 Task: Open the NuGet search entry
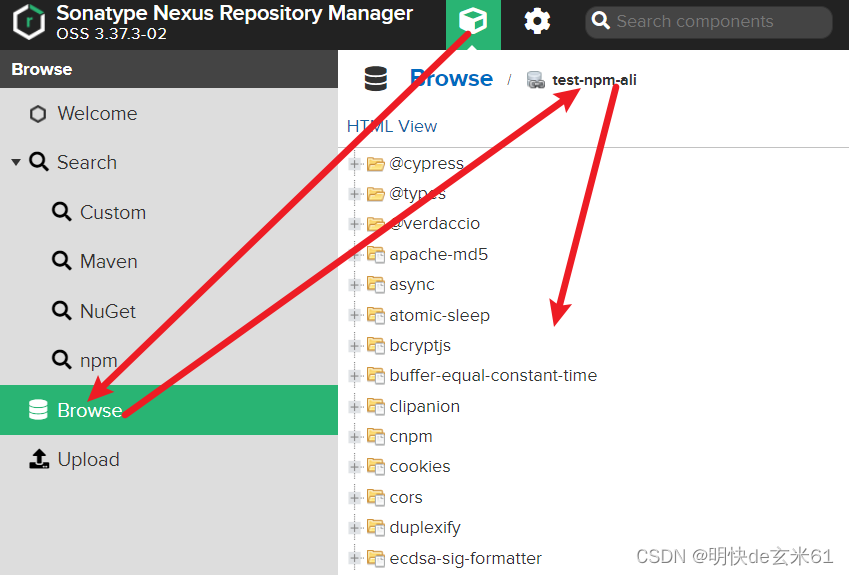pyautogui.click(x=108, y=311)
